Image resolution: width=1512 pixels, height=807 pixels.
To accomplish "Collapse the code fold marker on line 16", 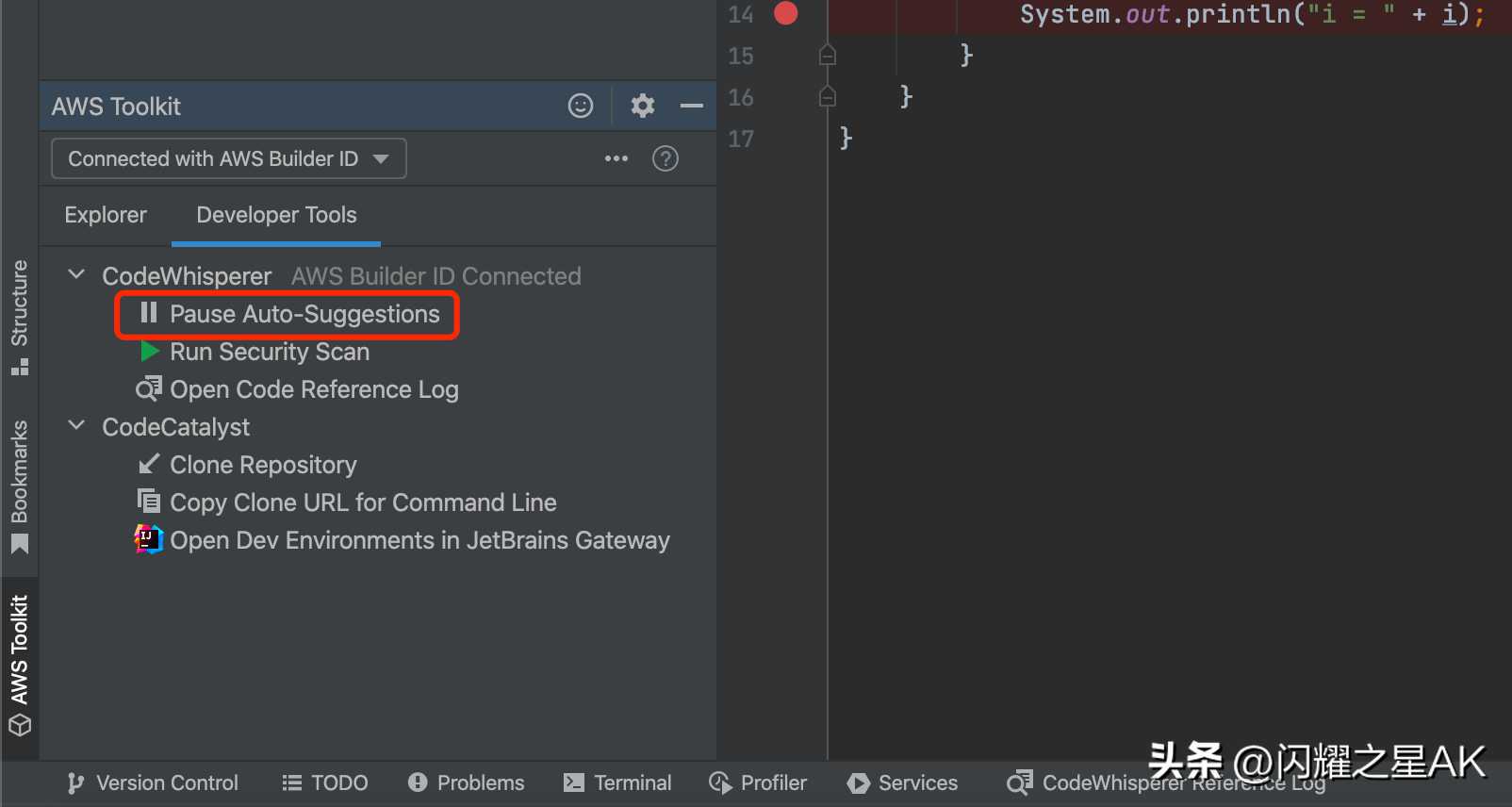I will 828,96.
